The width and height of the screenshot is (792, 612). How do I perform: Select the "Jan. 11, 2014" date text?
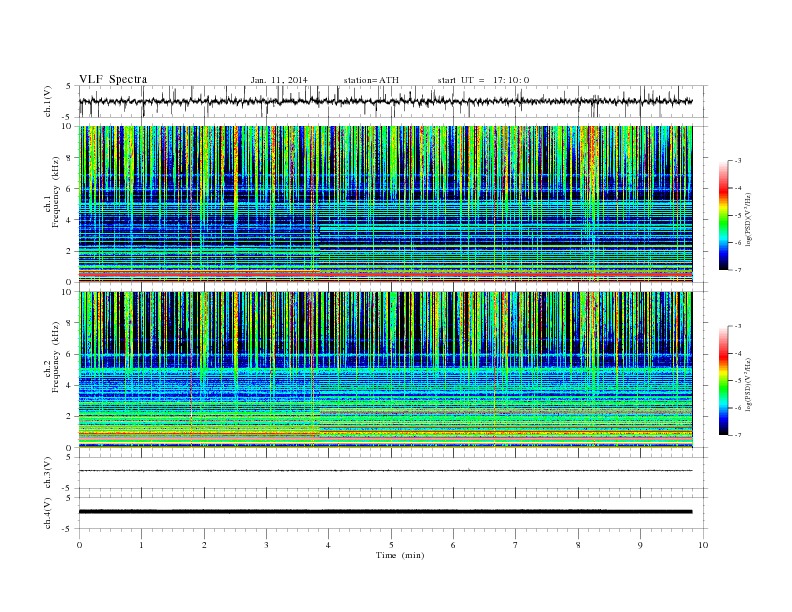(279, 80)
